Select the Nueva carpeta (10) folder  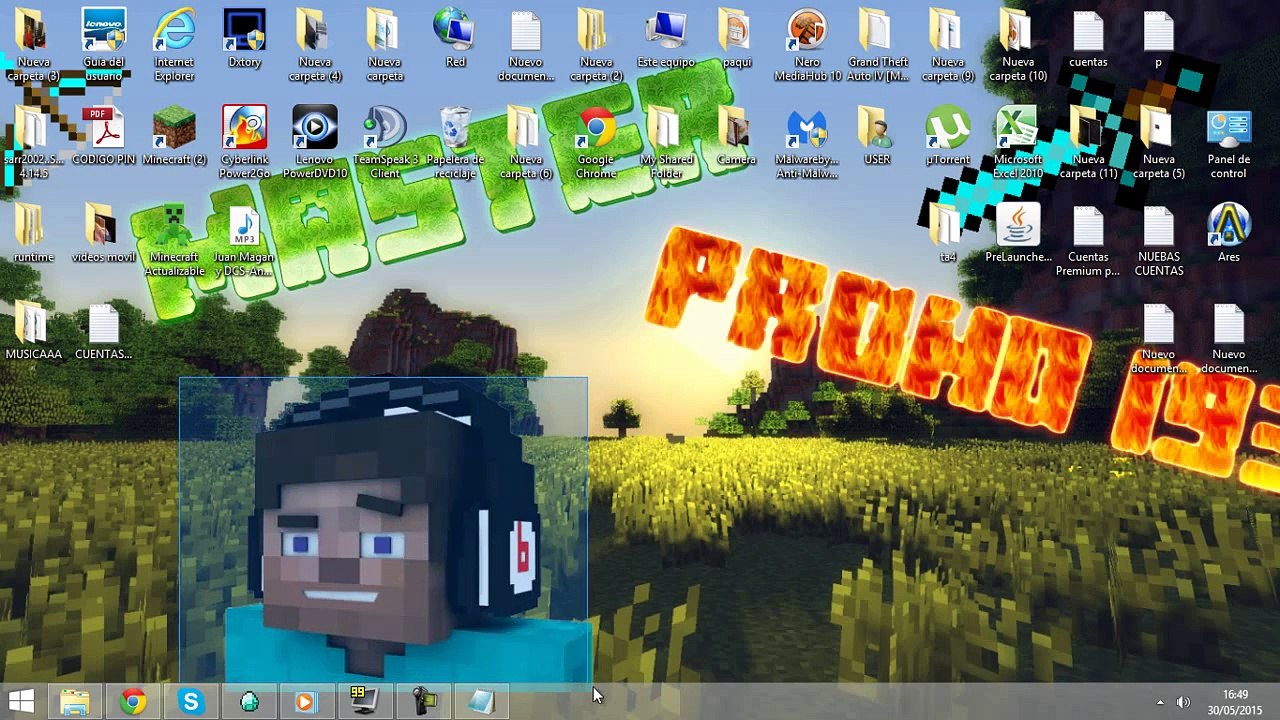click(1018, 45)
